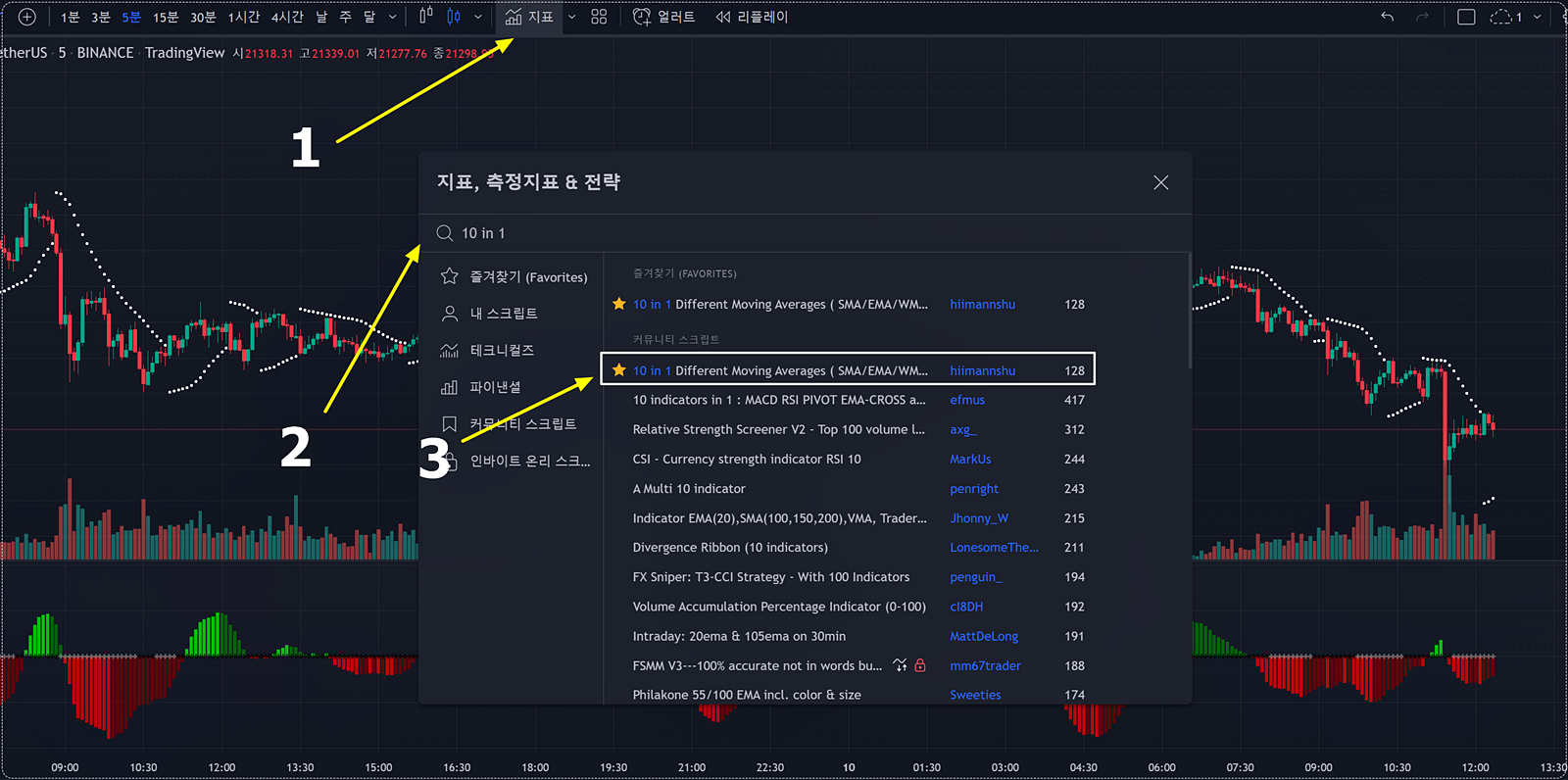Add A Multi 10 indicator script
Viewport: 1568px width, 780px height.
click(x=689, y=488)
